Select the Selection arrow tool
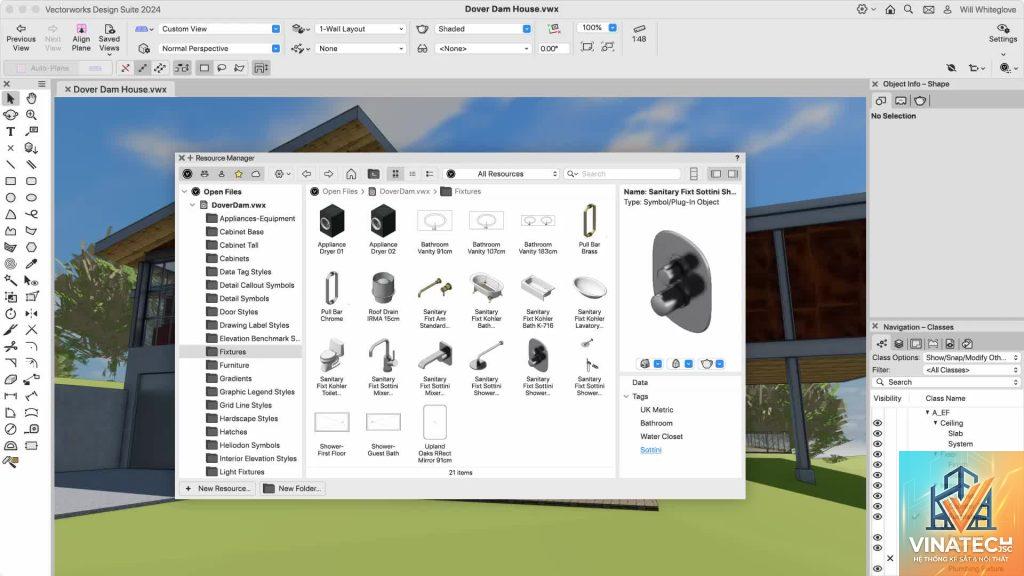 tap(10, 99)
